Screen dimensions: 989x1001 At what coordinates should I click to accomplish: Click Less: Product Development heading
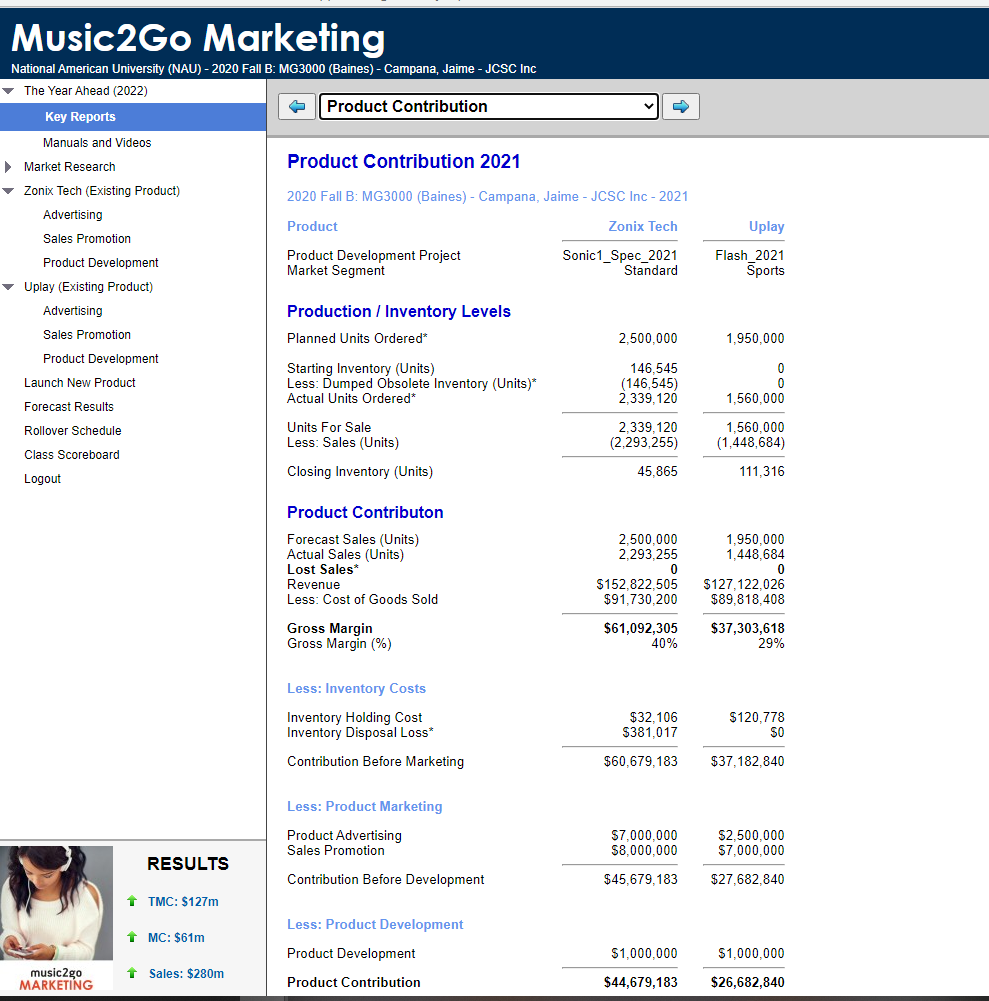(375, 925)
